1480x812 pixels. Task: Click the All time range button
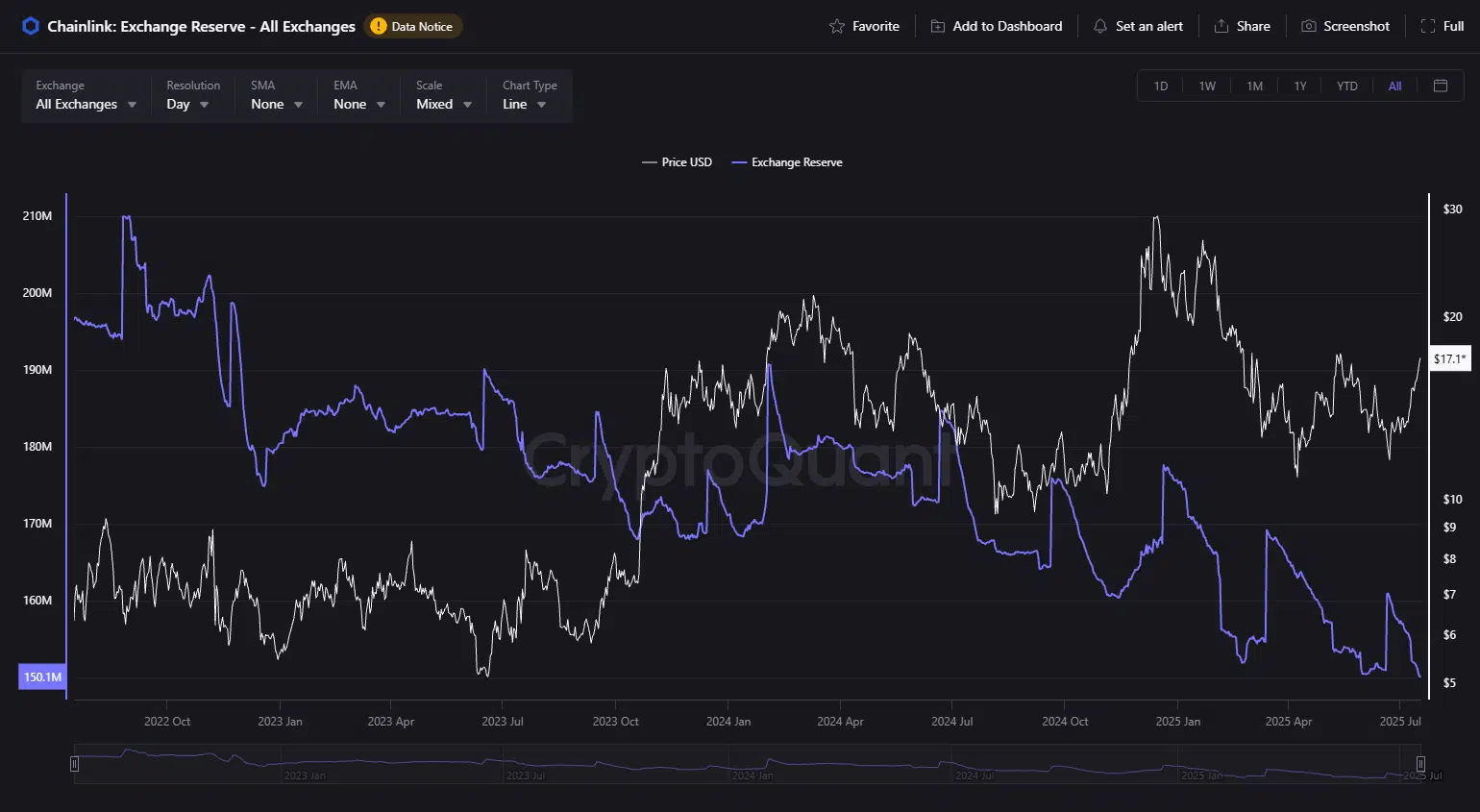pyautogui.click(x=1394, y=86)
